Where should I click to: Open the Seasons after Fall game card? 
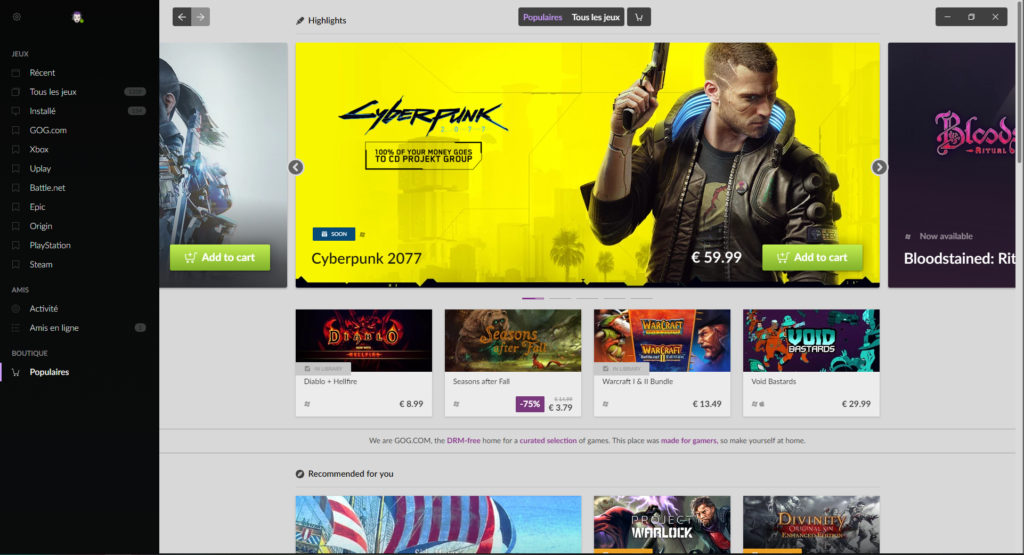513,362
